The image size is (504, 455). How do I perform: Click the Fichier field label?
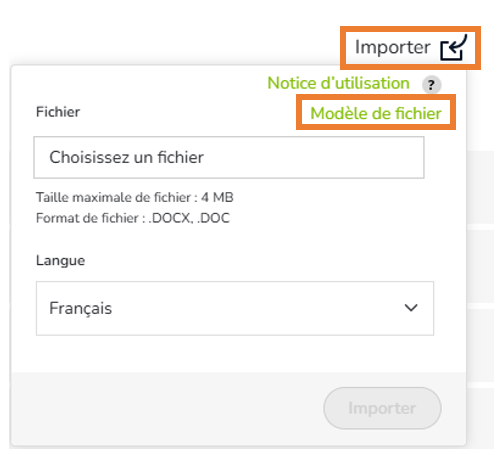tap(58, 112)
